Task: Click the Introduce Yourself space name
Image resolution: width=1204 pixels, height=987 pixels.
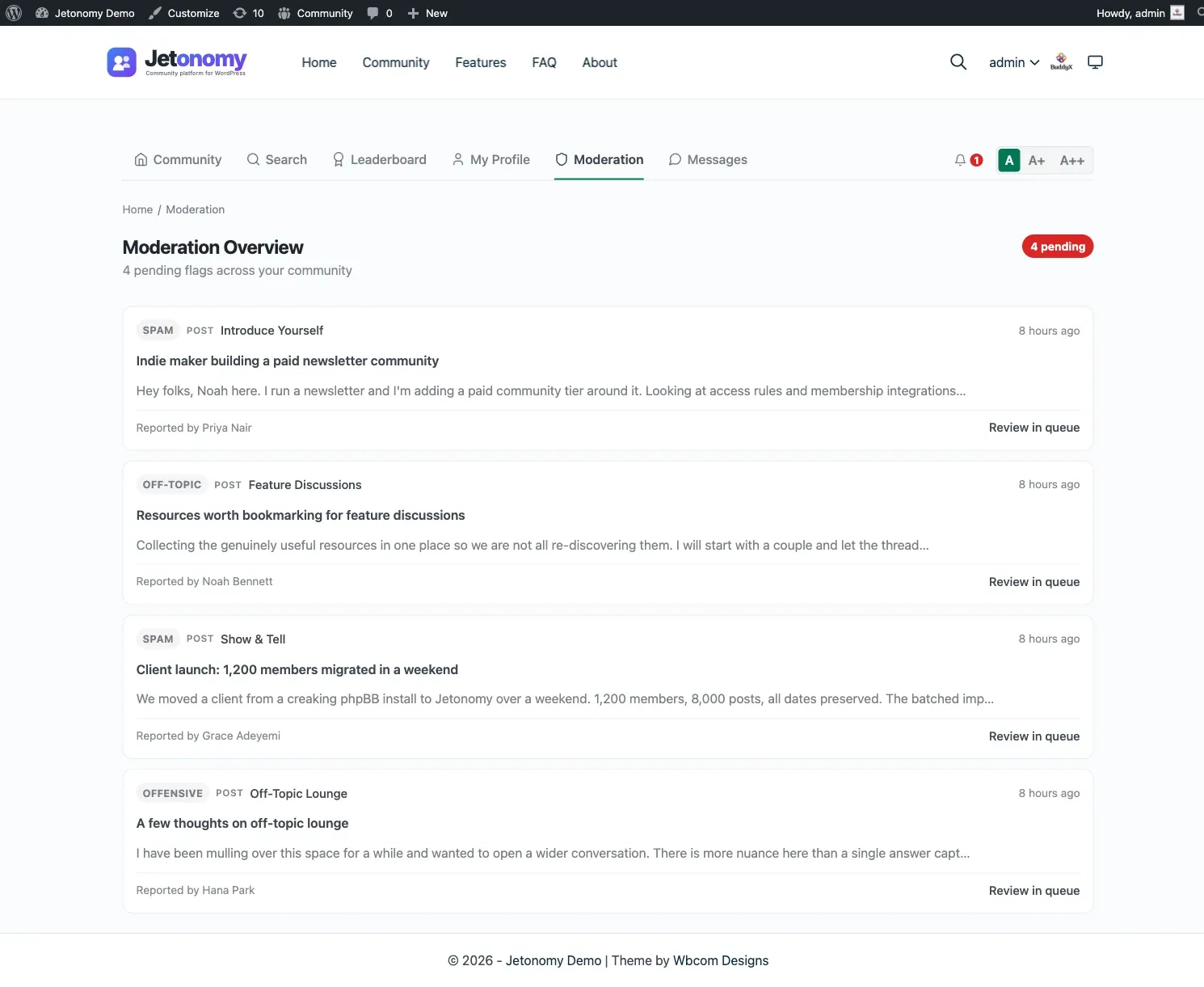Action: [272, 331]
